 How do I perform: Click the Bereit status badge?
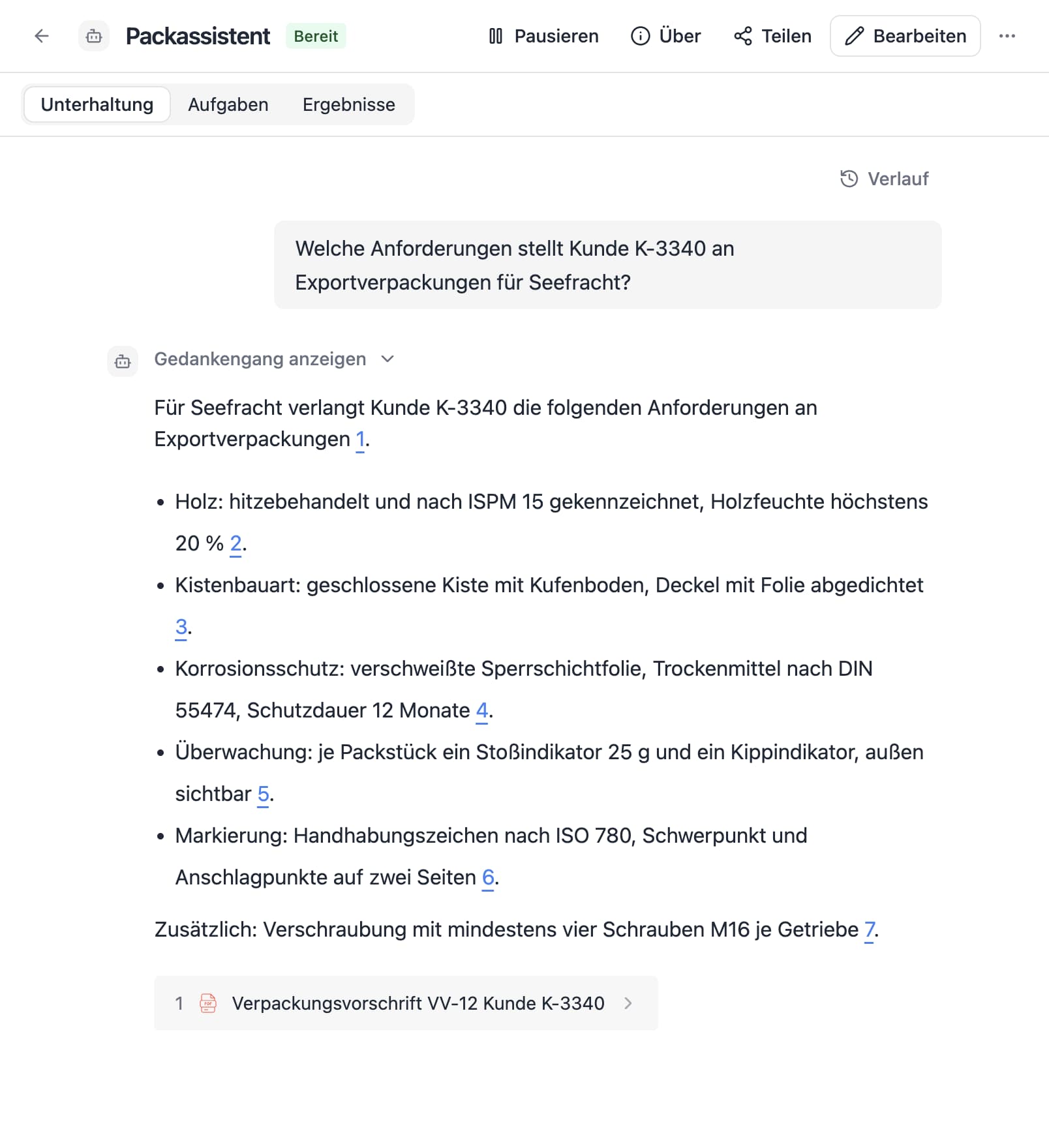[x=316, y=36]
